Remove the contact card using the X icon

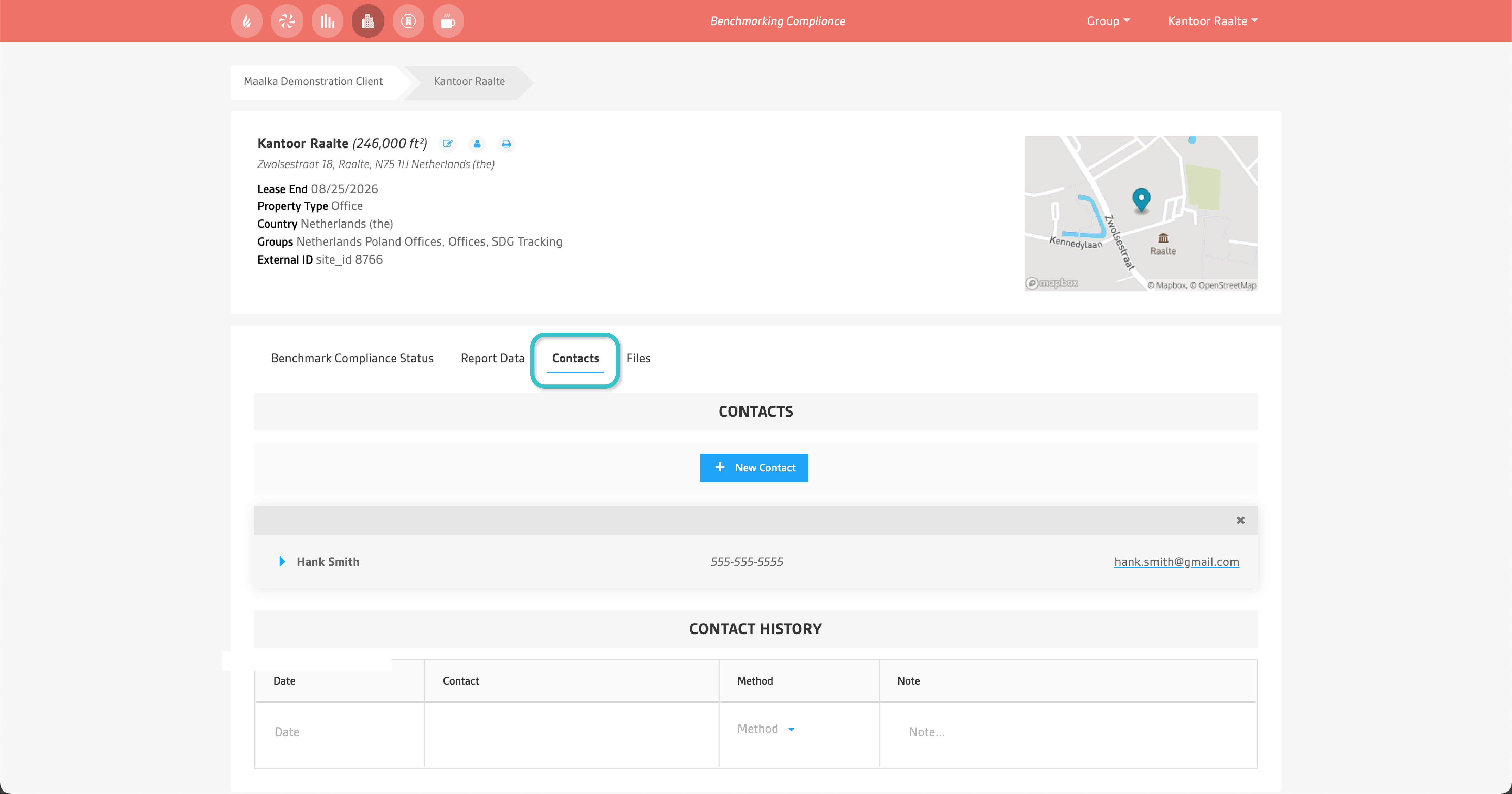[1240, 521]
